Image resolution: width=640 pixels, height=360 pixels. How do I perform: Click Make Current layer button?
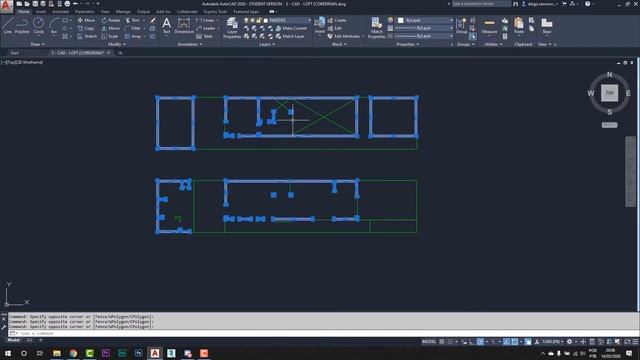click(291, 28)
